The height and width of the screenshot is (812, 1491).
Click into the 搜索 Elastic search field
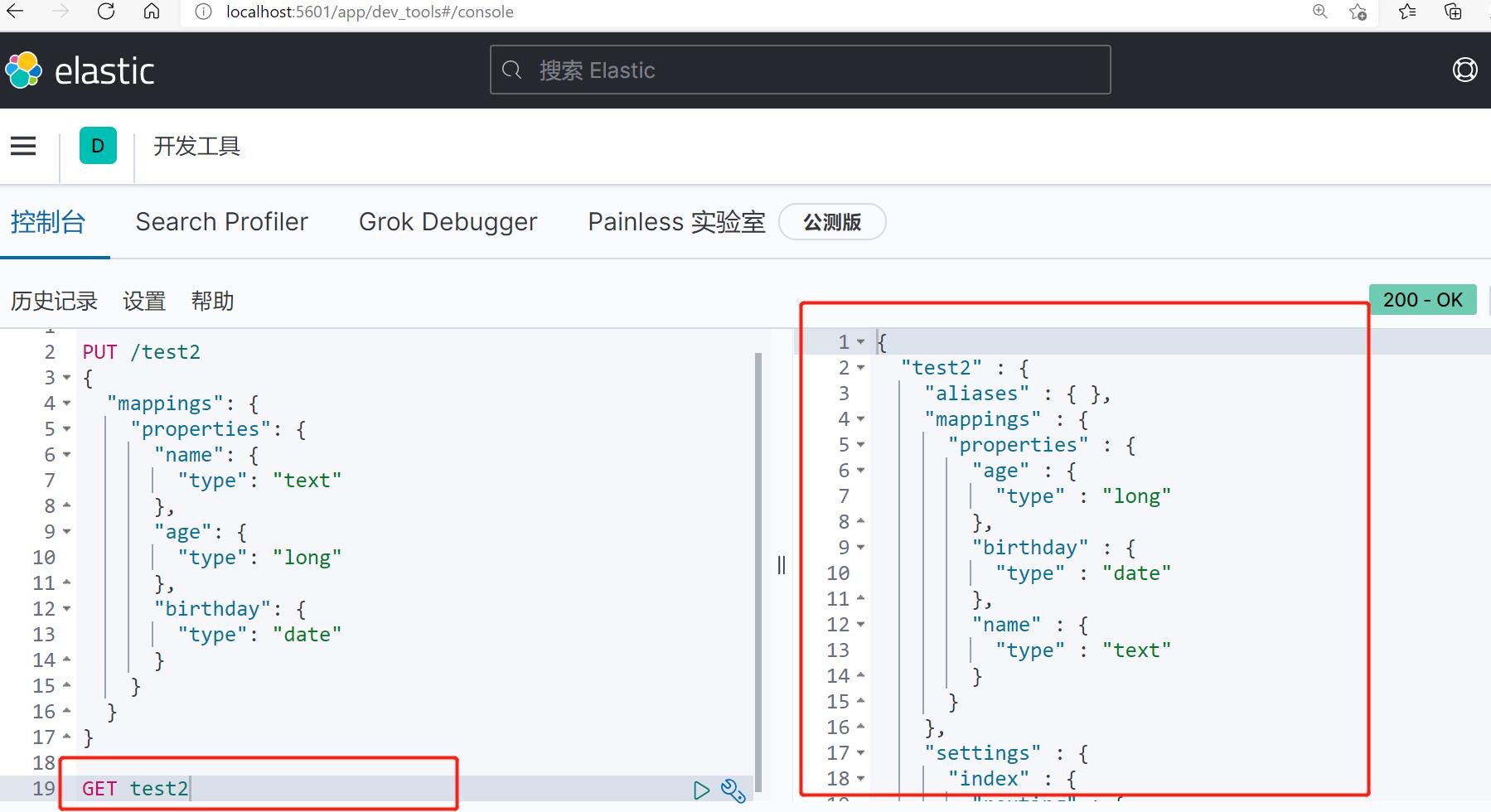pos(800,70)
